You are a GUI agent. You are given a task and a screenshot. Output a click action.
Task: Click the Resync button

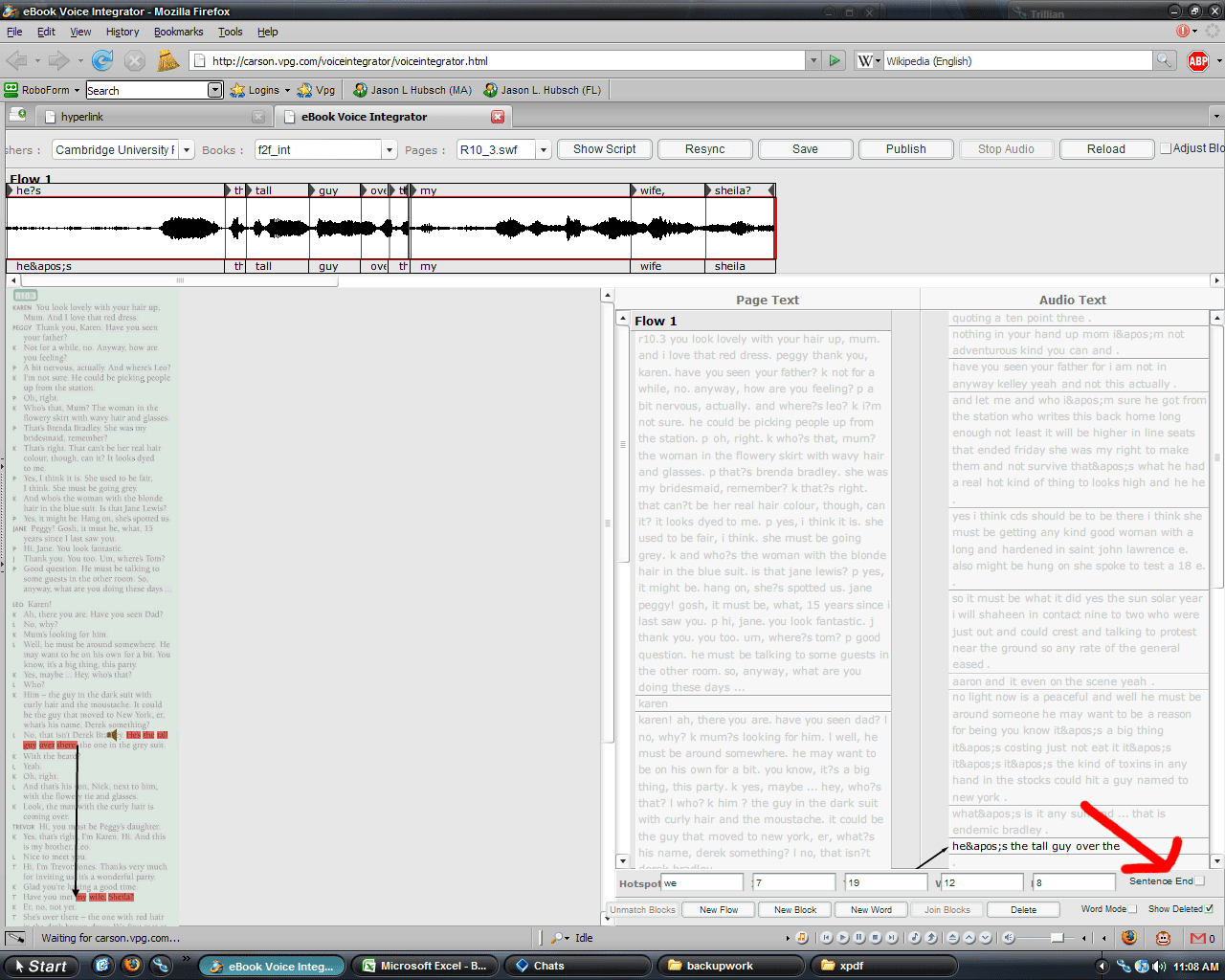click(705, 149)
